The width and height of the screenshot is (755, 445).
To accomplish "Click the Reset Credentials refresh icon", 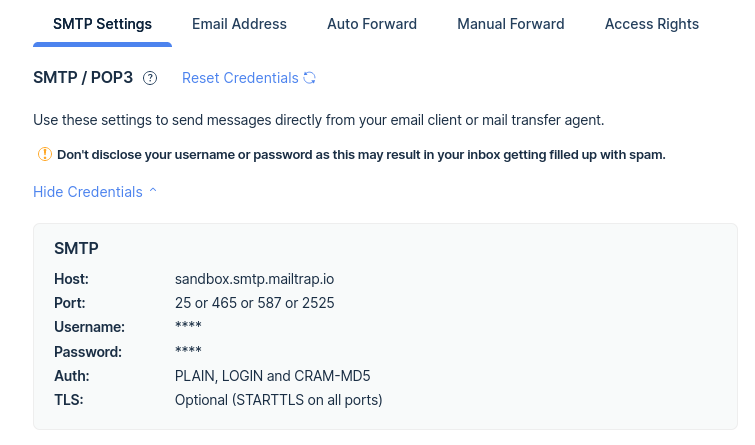I will tap(309, 78).
